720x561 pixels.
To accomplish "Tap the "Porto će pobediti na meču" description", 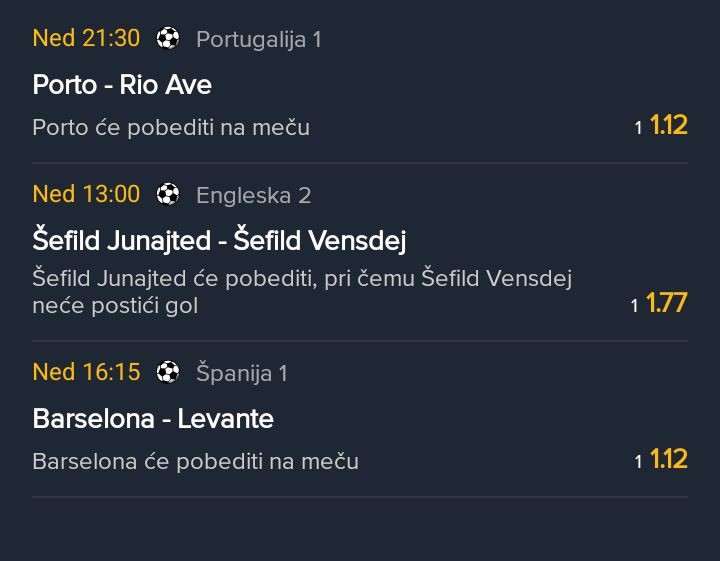I will coord(171,128).
